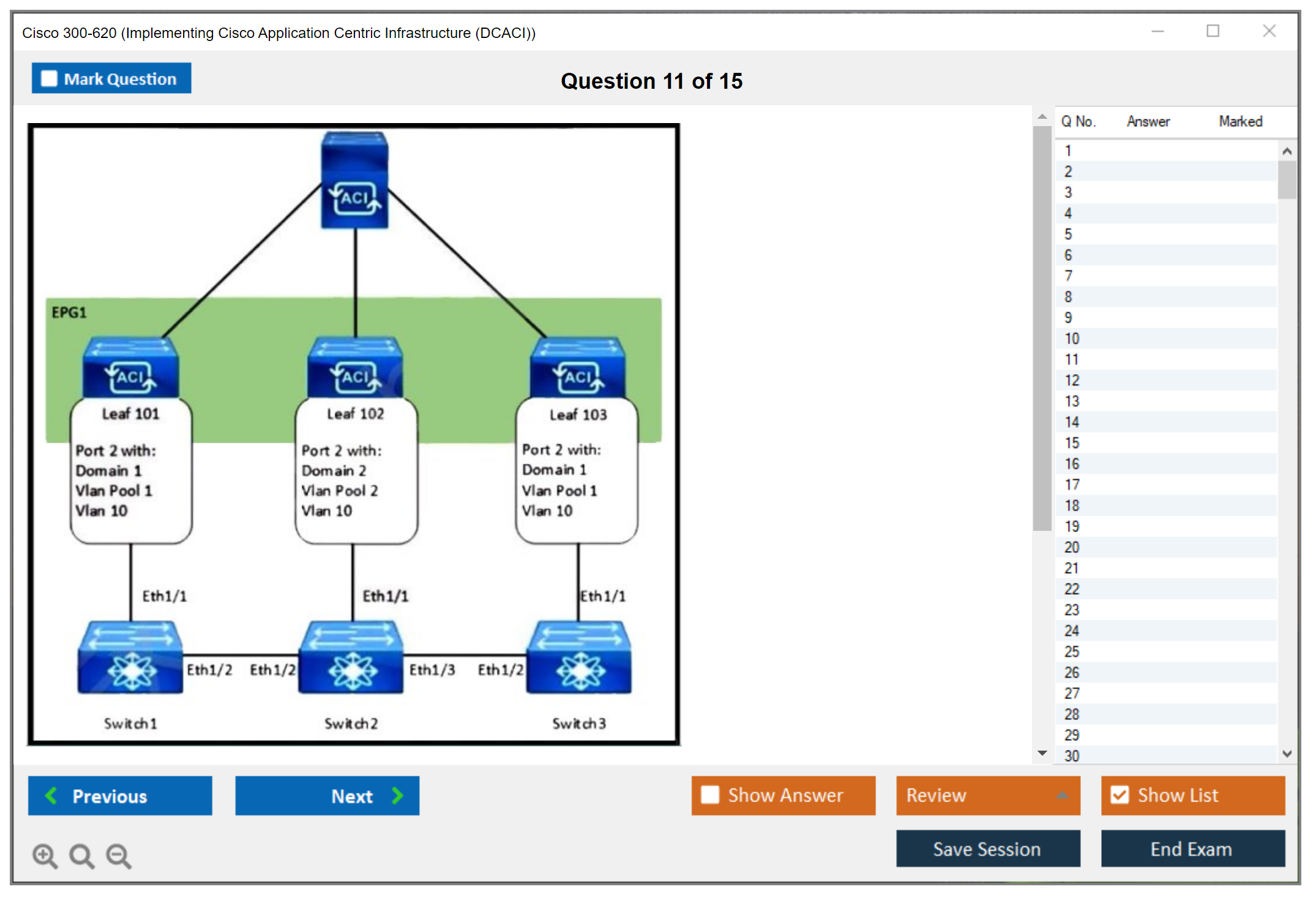
Task: Click the zoom out magnifier icon
Action: click(119, 855)
